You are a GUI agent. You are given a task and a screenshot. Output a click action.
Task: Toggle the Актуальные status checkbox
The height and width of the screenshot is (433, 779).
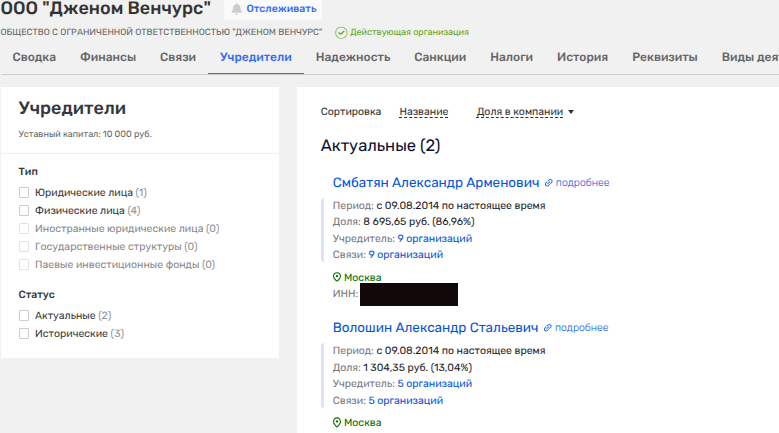pyautogui.click(x=25, y=316)
